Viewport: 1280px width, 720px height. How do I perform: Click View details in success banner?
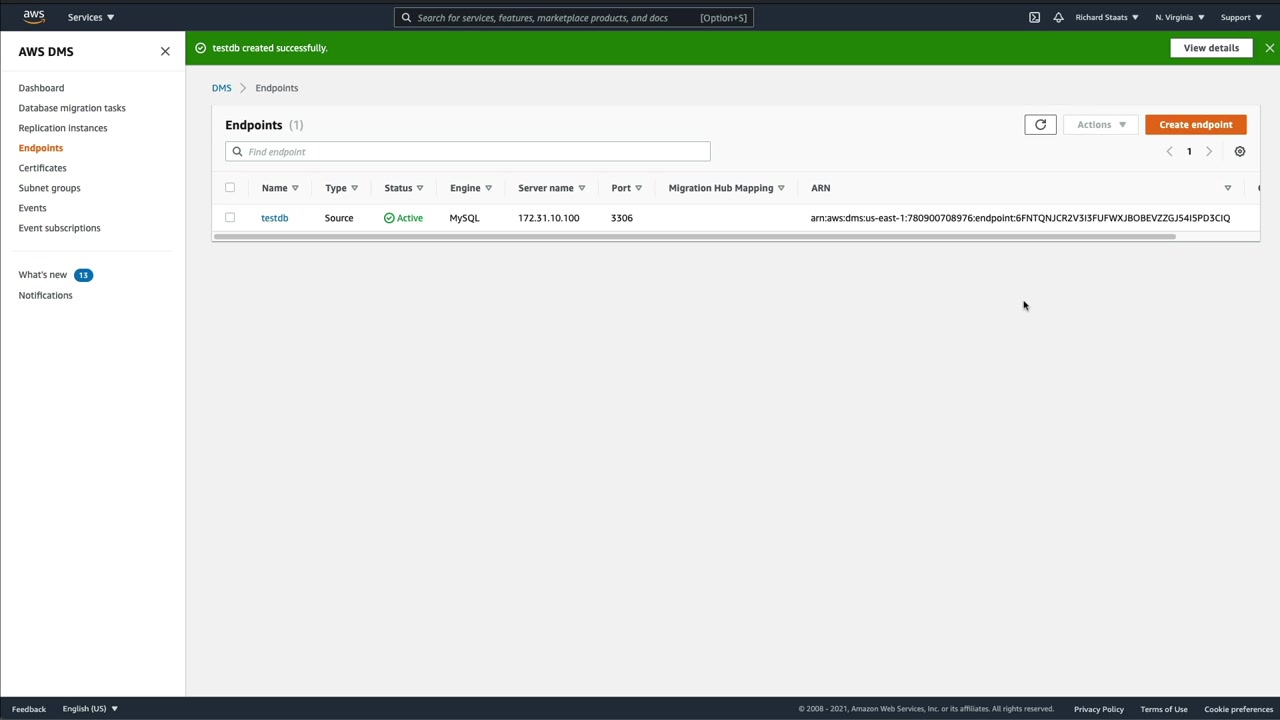coord(1211,48)
